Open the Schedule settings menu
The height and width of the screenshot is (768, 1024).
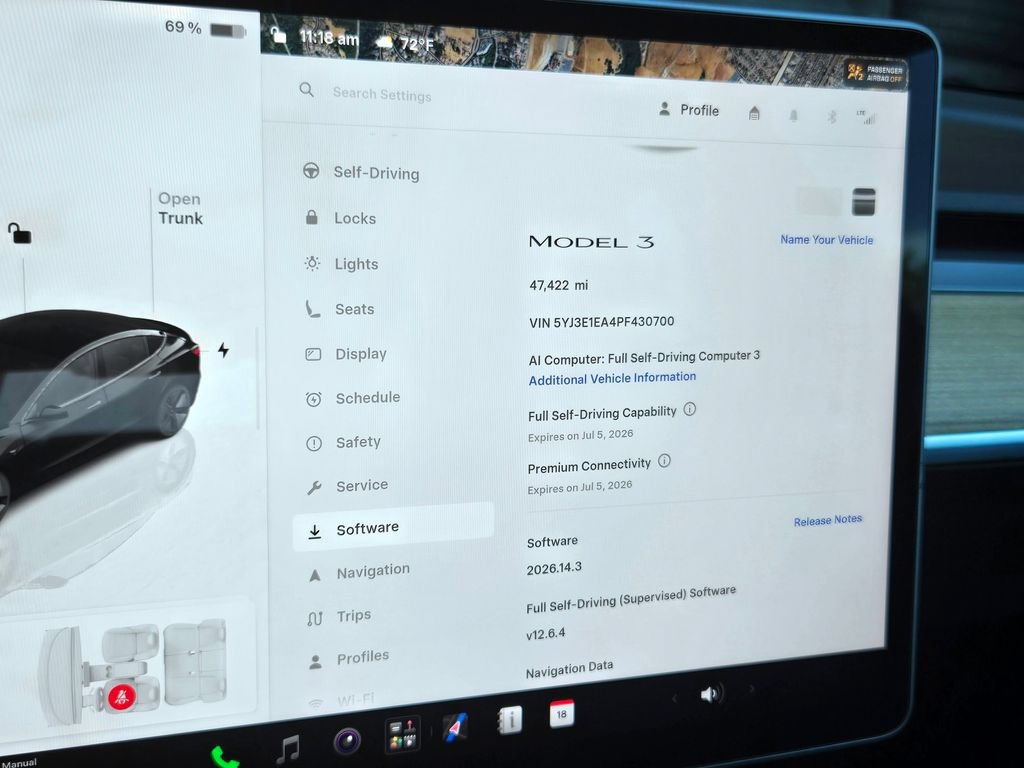(353, 398)
